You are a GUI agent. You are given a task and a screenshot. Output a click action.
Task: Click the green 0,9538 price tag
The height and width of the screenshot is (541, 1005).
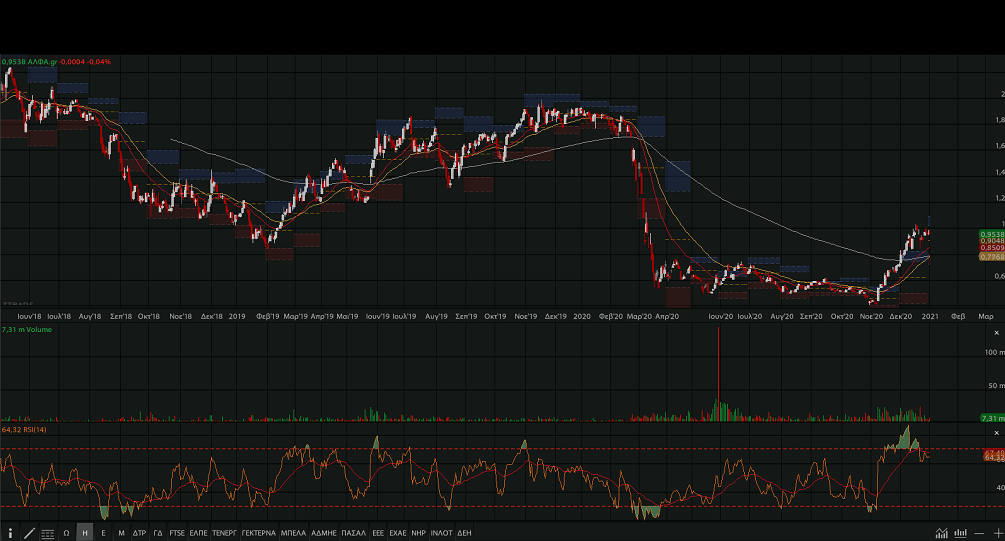click(991, 234)
